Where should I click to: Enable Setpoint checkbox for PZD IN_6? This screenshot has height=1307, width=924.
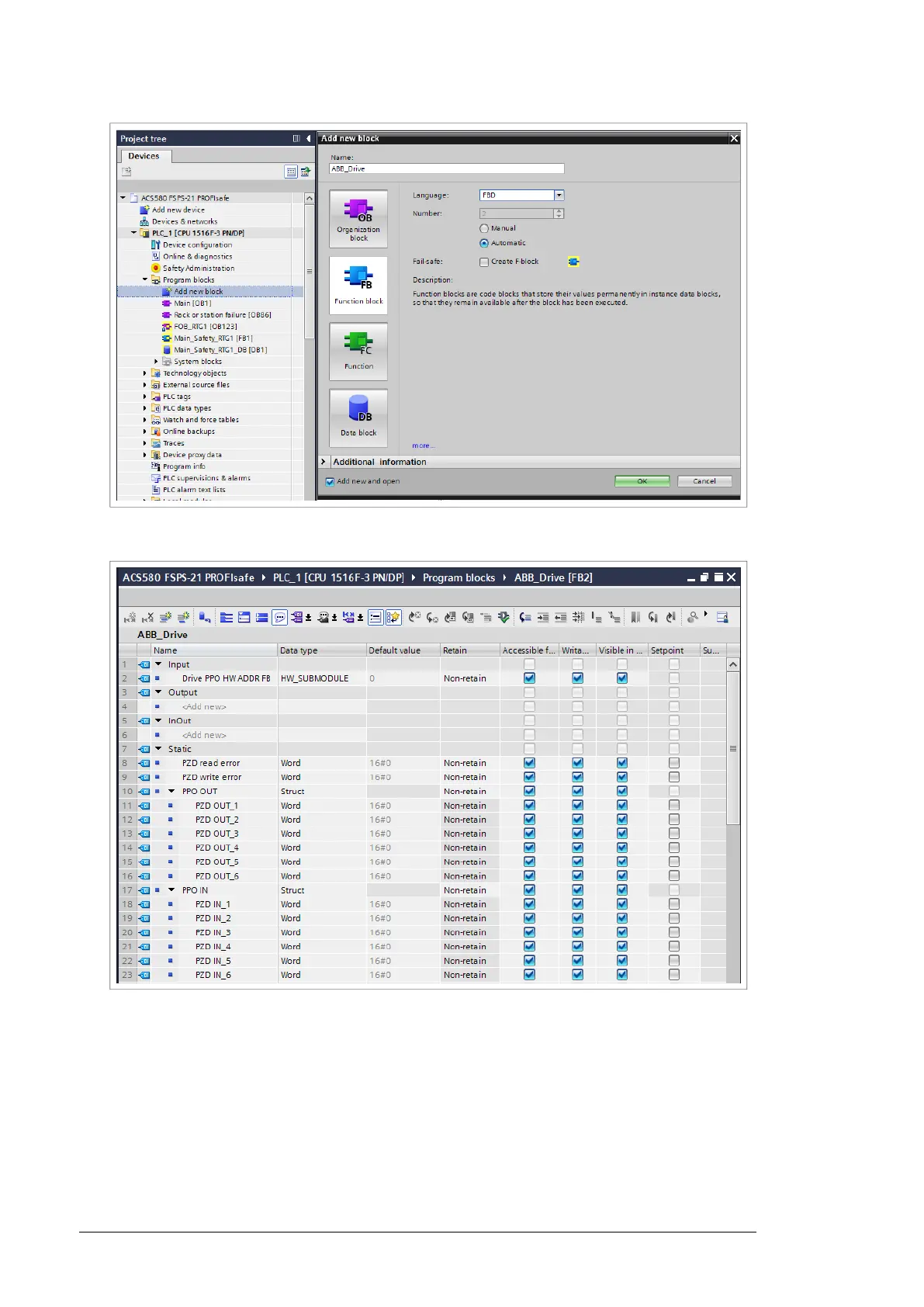[674, 975]
